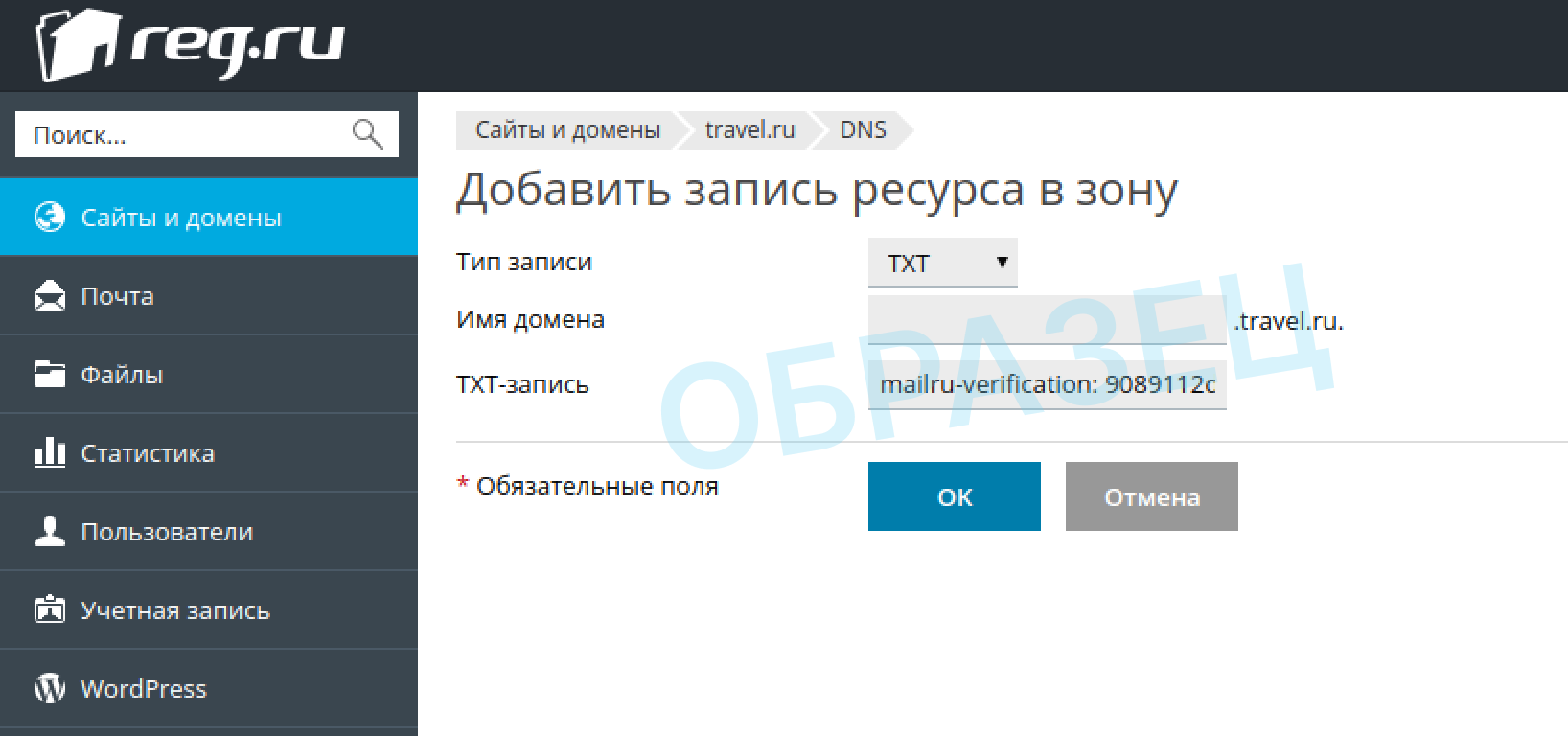The image size is (1568, 736).
Task: Open travel.ru breadcrumb link
Action: [749, 130]
